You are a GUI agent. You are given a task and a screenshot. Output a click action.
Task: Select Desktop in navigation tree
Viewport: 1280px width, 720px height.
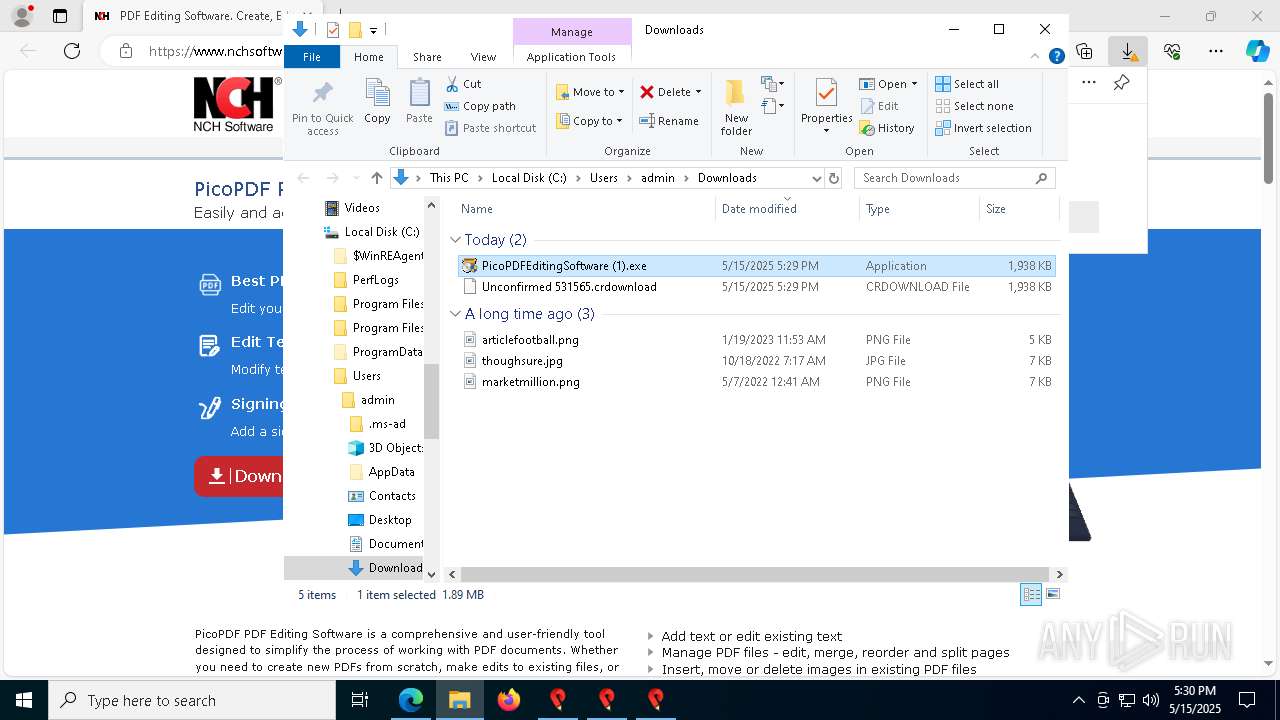tap(379, 520)
